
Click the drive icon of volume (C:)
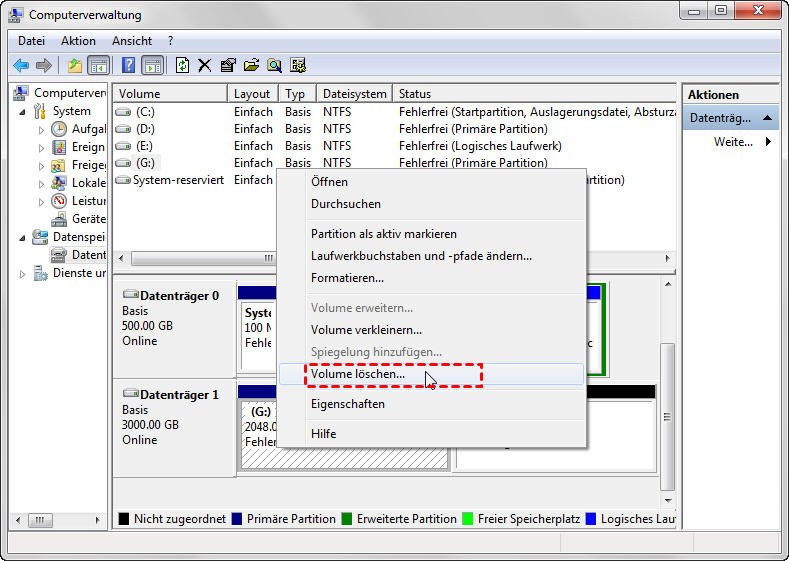(x=123, y=112)
